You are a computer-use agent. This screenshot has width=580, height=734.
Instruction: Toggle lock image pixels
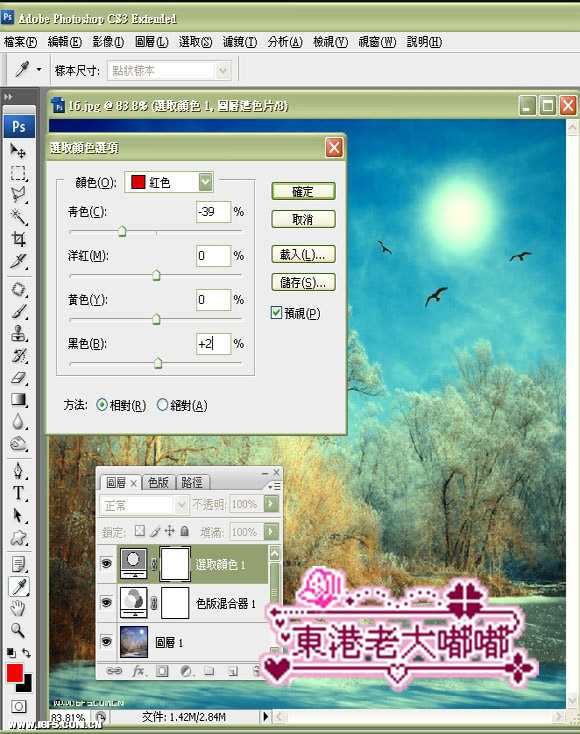pos(155,531)
